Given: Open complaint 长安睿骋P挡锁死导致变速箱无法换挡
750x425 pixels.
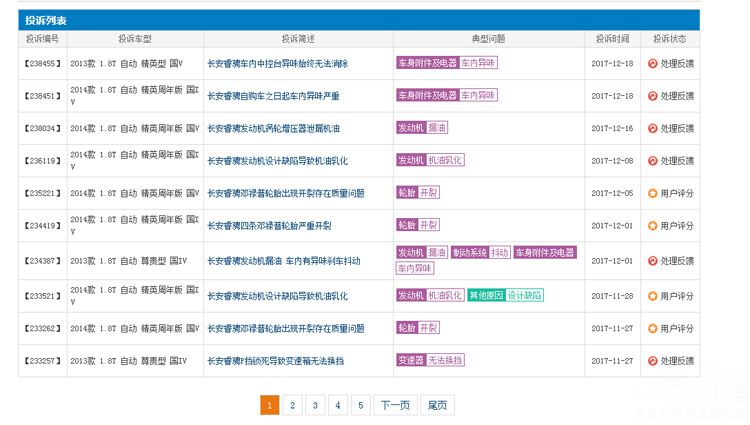Looking at the screenshot, I should click(276, 361).
